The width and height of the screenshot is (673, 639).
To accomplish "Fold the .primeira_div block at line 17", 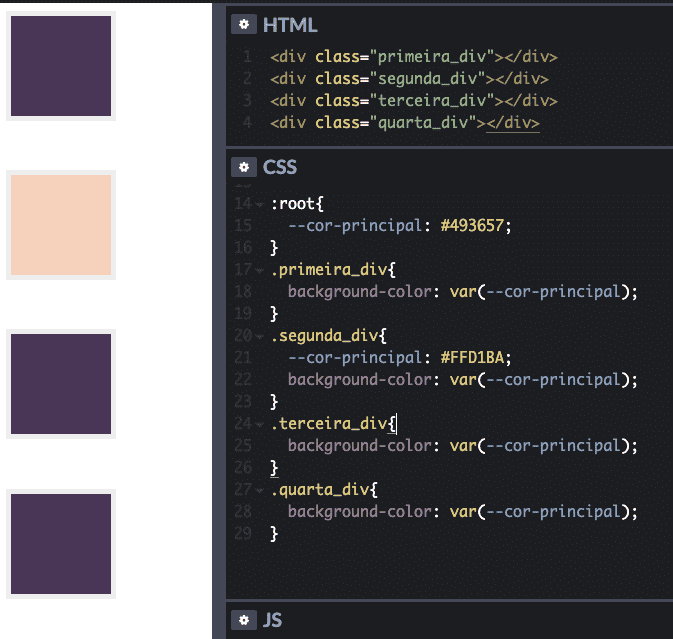I will coord(260,270).
